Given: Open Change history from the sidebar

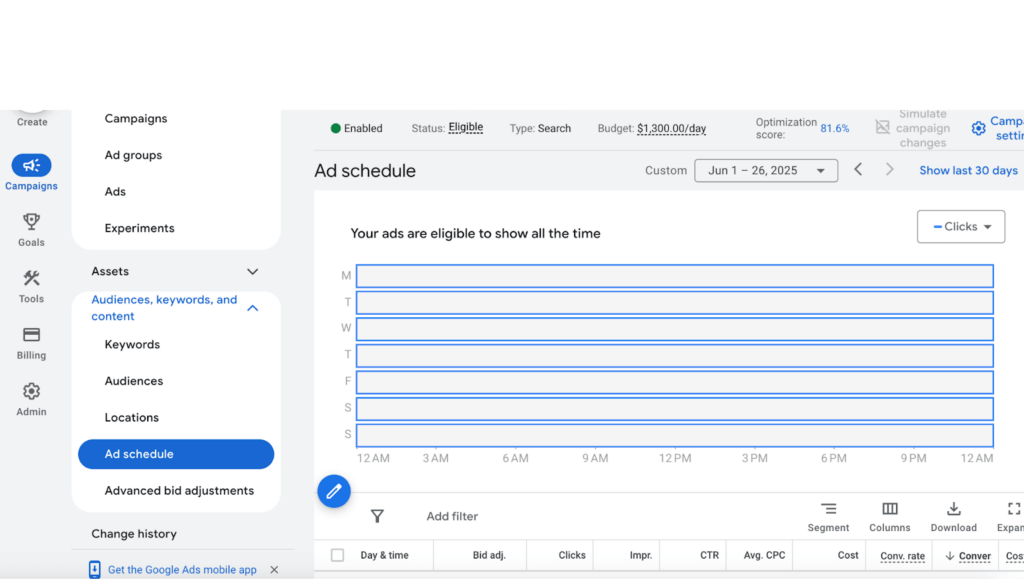Looking at the screenshot, I should [134, 533].
